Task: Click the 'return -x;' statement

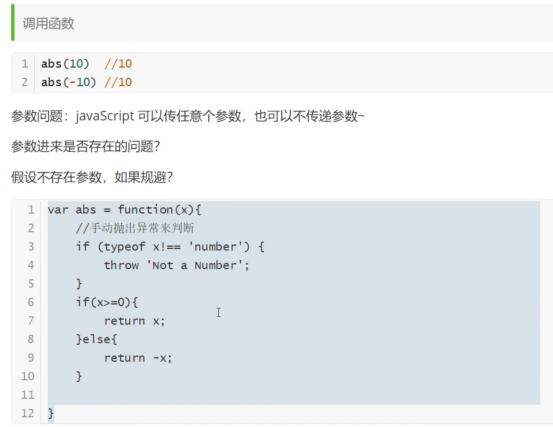Action: click(138, 358)
